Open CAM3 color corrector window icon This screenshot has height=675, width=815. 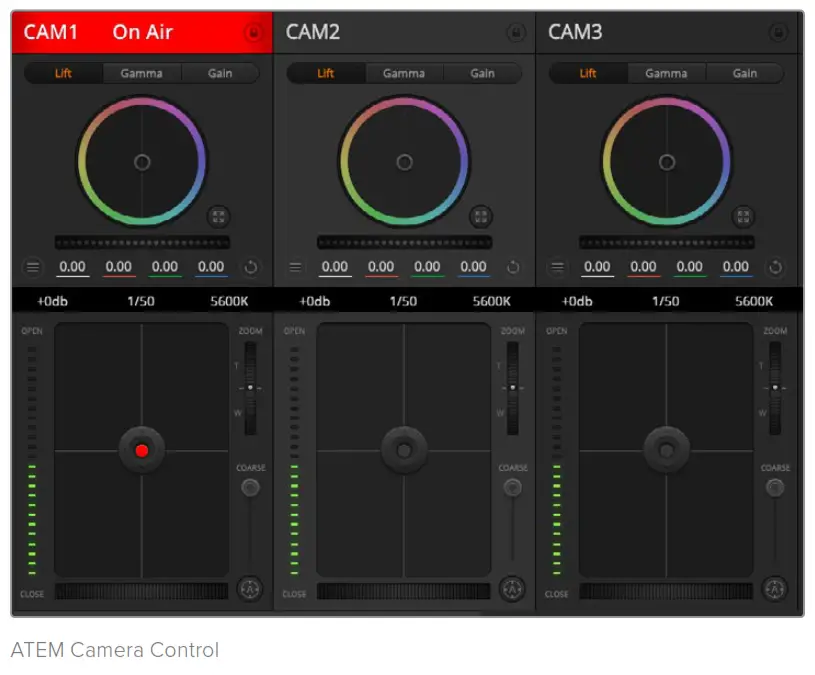(744, 217)
